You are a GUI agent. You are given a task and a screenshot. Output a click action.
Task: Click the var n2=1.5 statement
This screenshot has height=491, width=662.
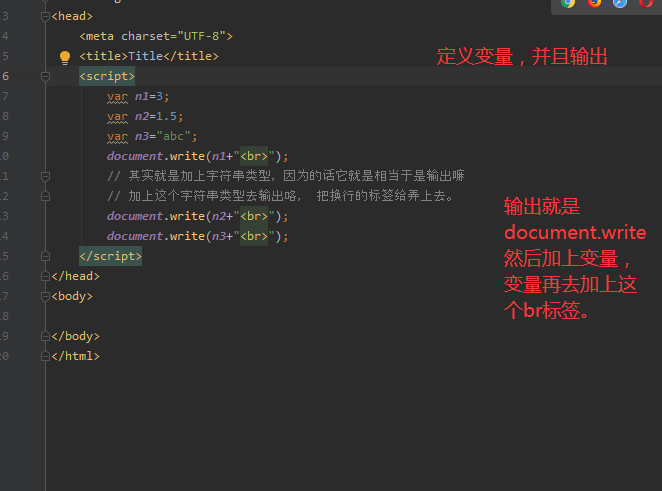[145, 117]
